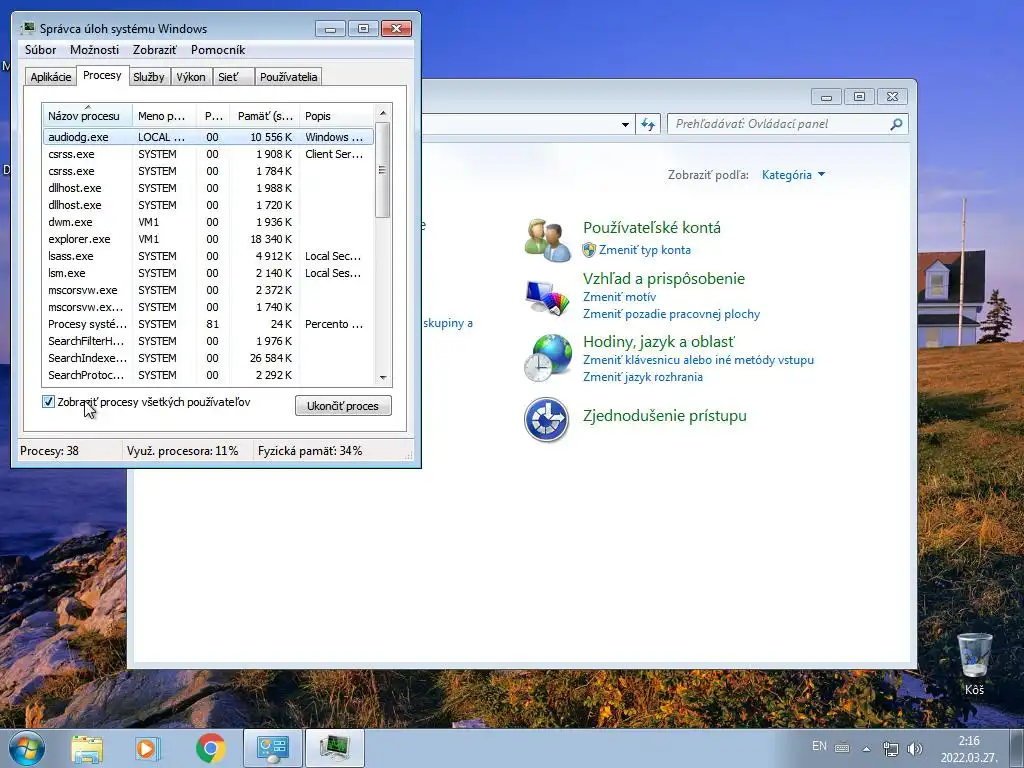Select the dwm.exe process row
Viewport: 1024px width, 768px height.
point(208,222)
